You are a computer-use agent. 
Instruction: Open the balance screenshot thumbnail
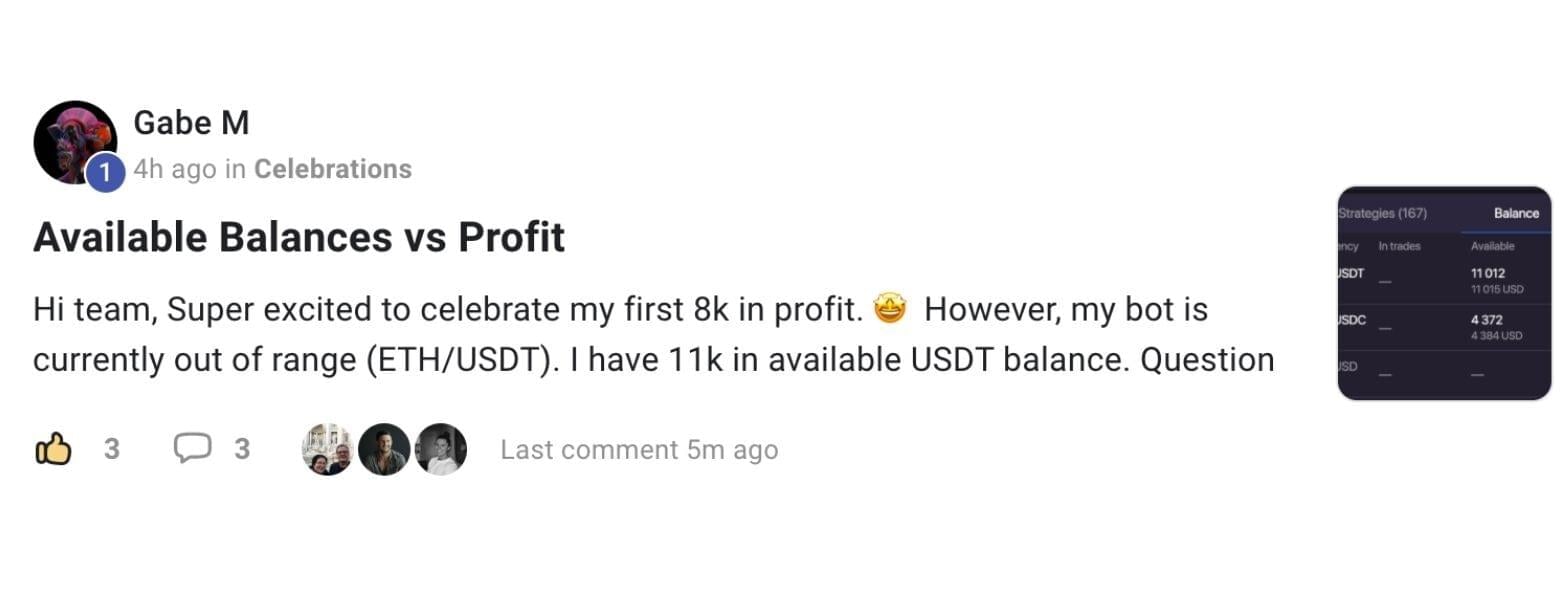tap(1443, 293)
